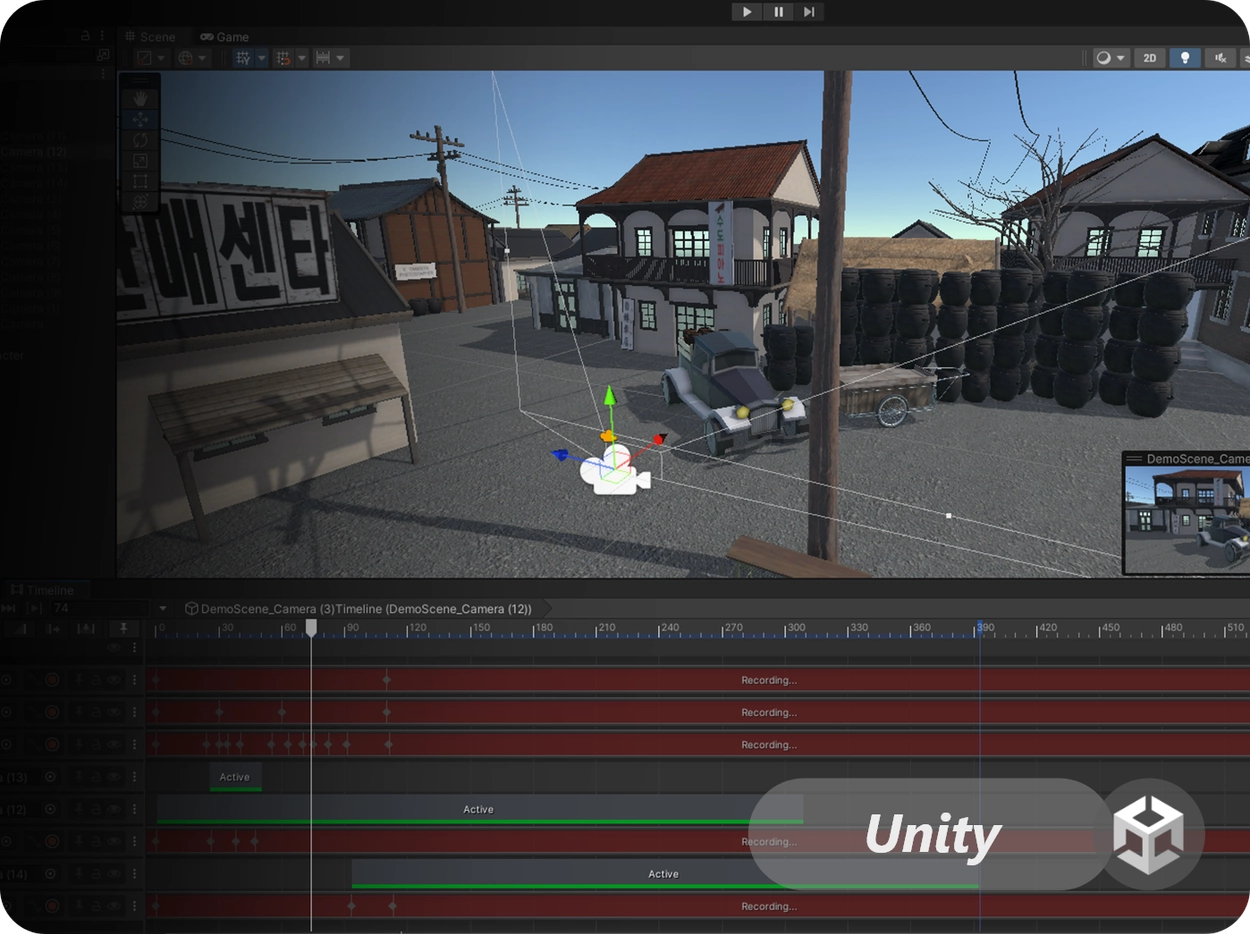Expand the grid snapping dropdown arrow
Screen dimensions: 1250x934
[x=262, y=58]
